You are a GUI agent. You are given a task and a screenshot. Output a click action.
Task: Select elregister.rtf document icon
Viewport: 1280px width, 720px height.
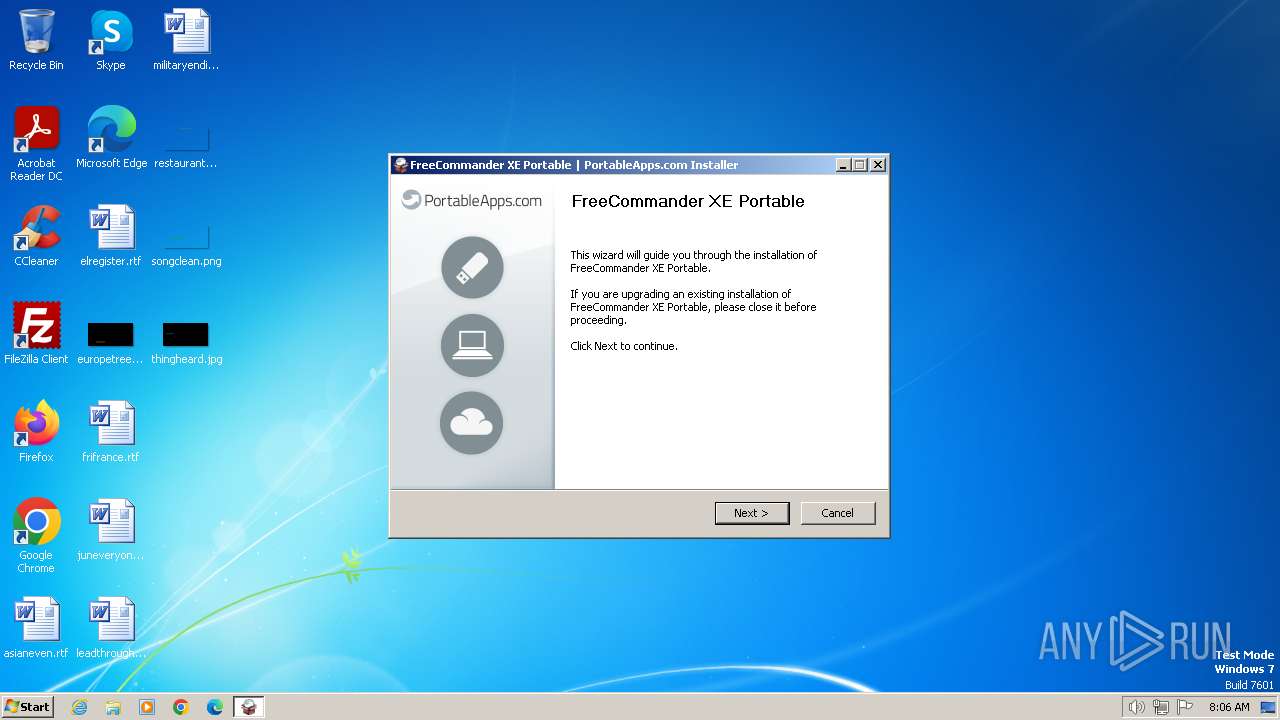pyautogui.click(x=111, y=236)
